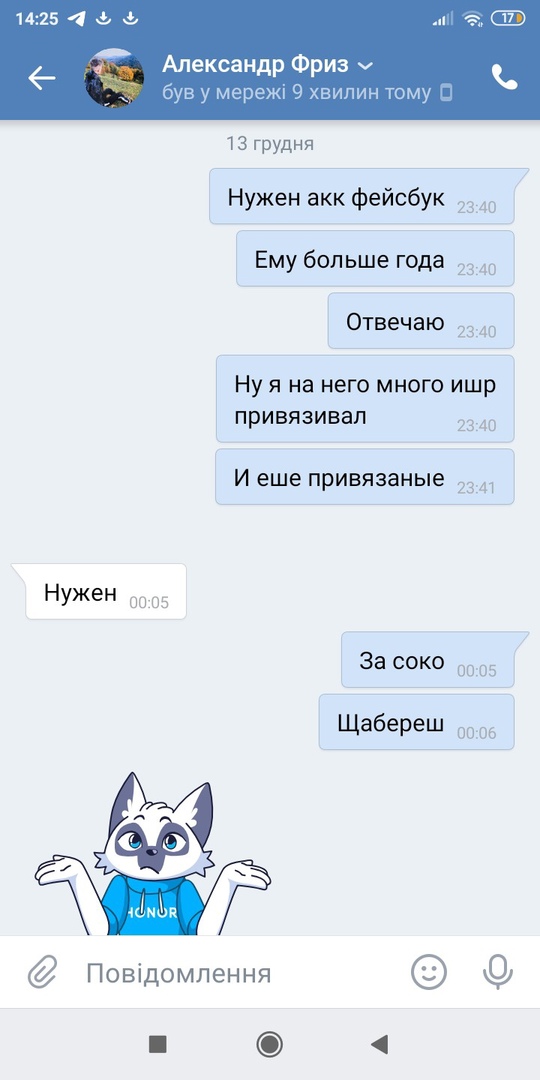Tap the 'був у мережі 9 хвилин тому' status
The image size is (540, 1080).
(297, 92)
